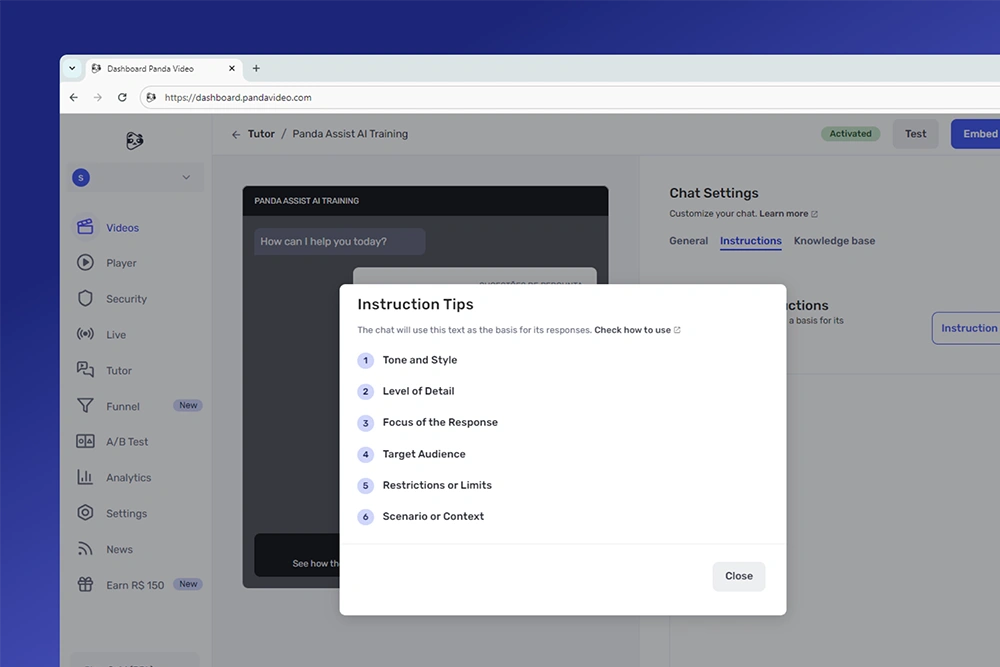Image resolution: width=1000 pixels, height=667 pixels.
Task: Open the News feed icon
Action: pyautogui.click(x=85, y=548)
